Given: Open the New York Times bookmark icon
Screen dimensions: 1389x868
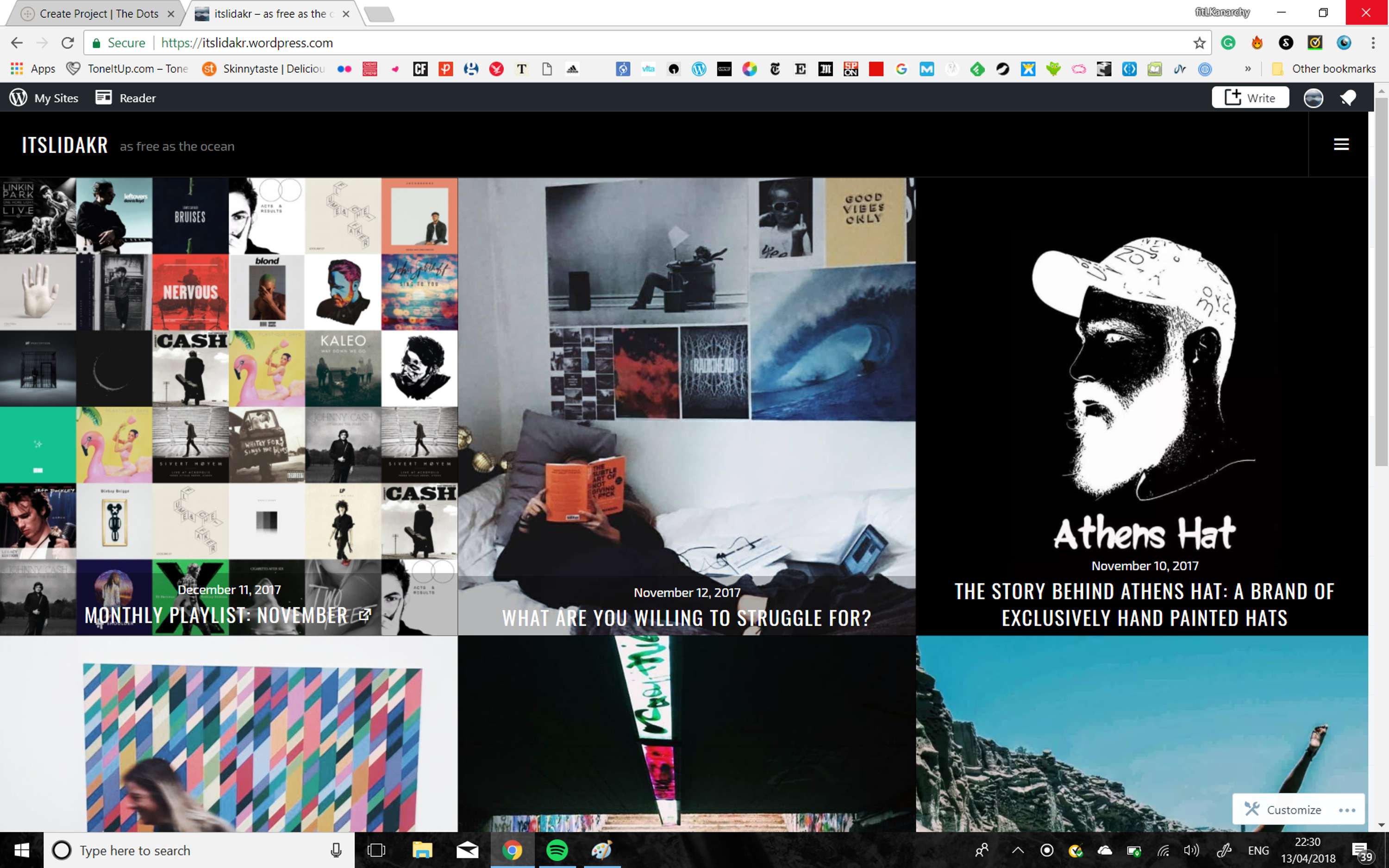Looking at the screenshot, I should pos(775,69).
